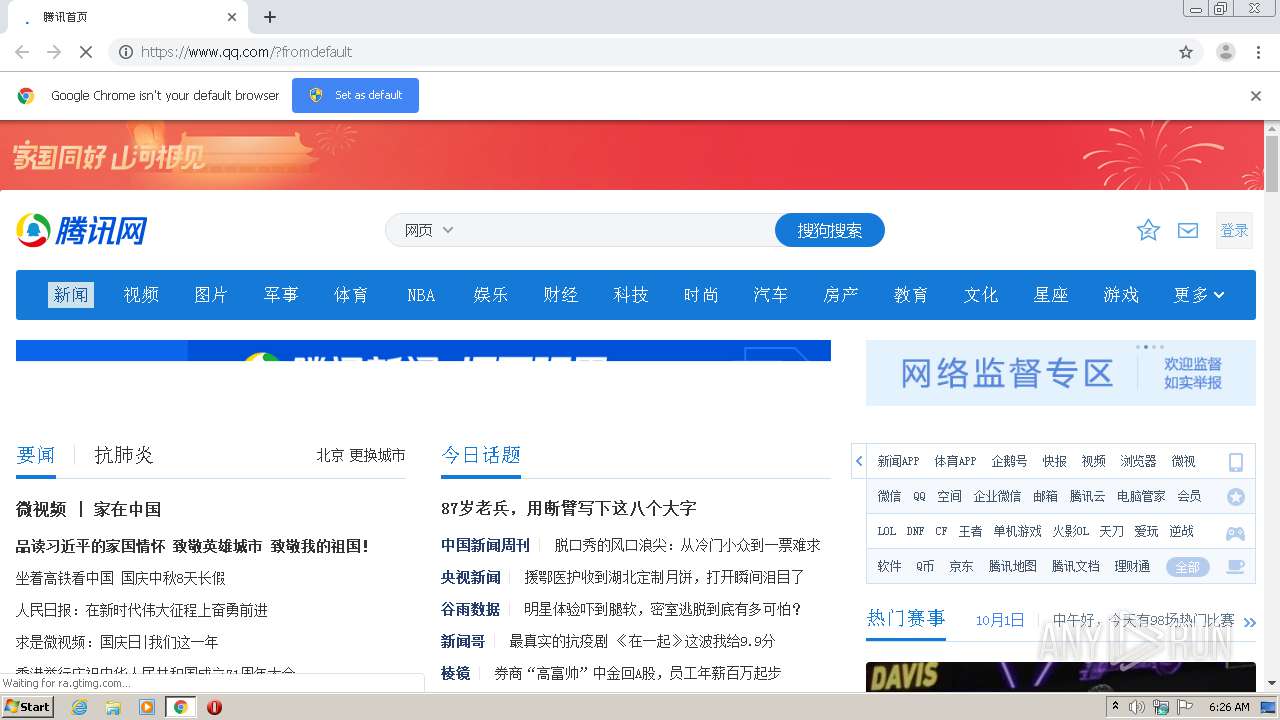Open headline 87岁老兵，用断臂写下这八个大字
Viewport: 1280px width, 720px height.
pos(568,508)
